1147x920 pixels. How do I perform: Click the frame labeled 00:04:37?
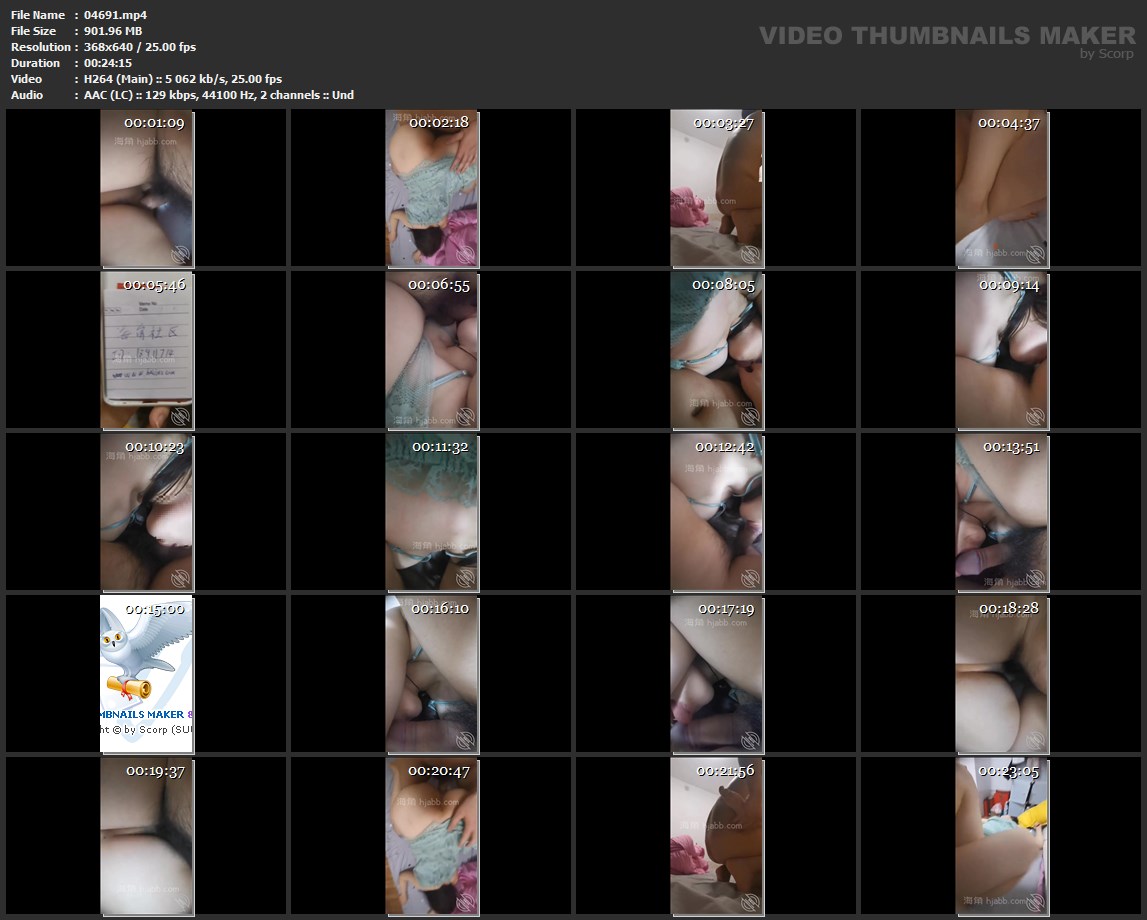click(x=1002, y=188)
